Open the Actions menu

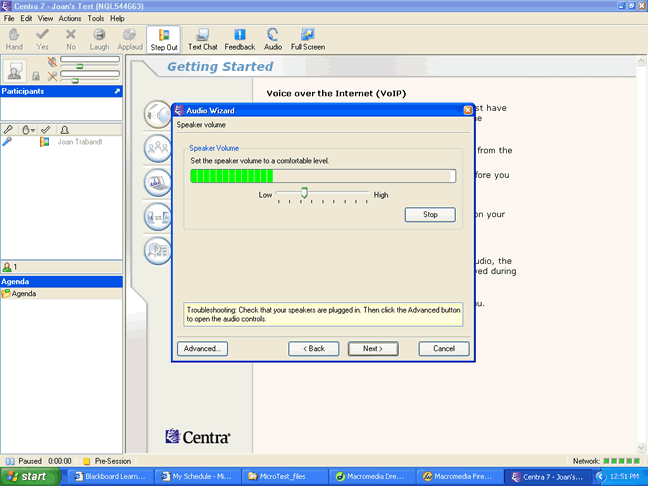69,18
